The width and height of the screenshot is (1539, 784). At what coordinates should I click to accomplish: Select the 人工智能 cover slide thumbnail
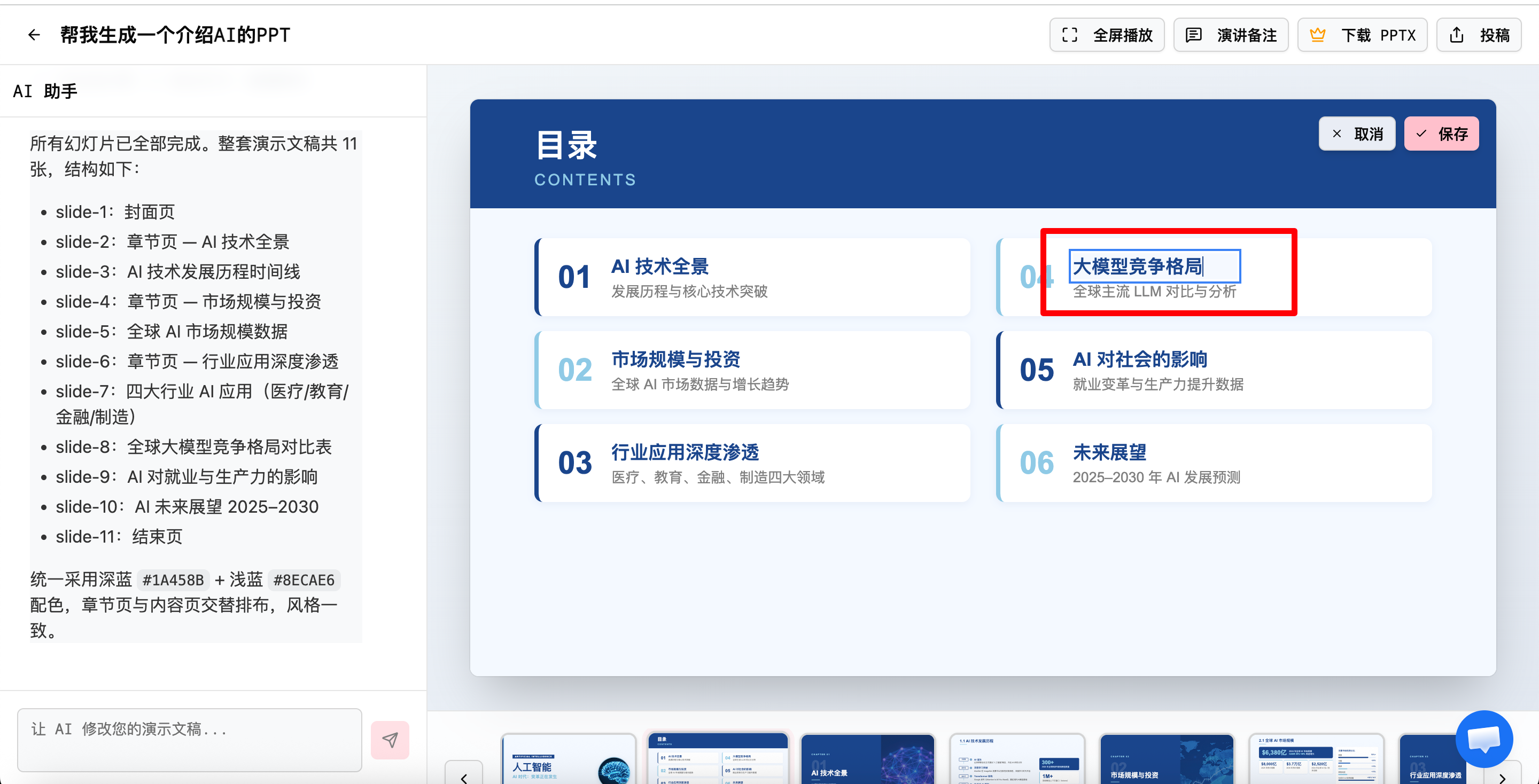tap(568, 759)
